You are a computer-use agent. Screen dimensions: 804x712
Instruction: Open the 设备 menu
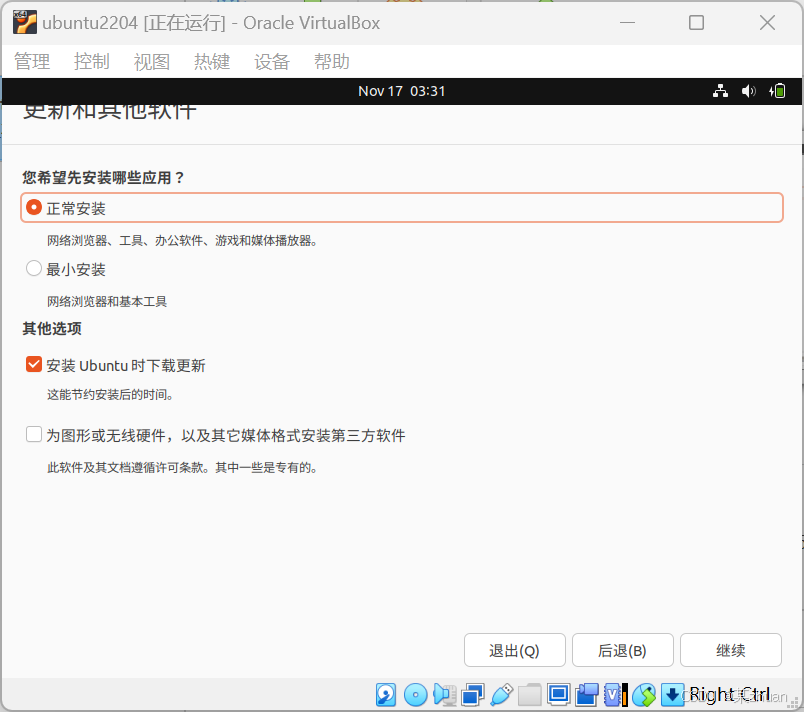click(x=272, y=62)
